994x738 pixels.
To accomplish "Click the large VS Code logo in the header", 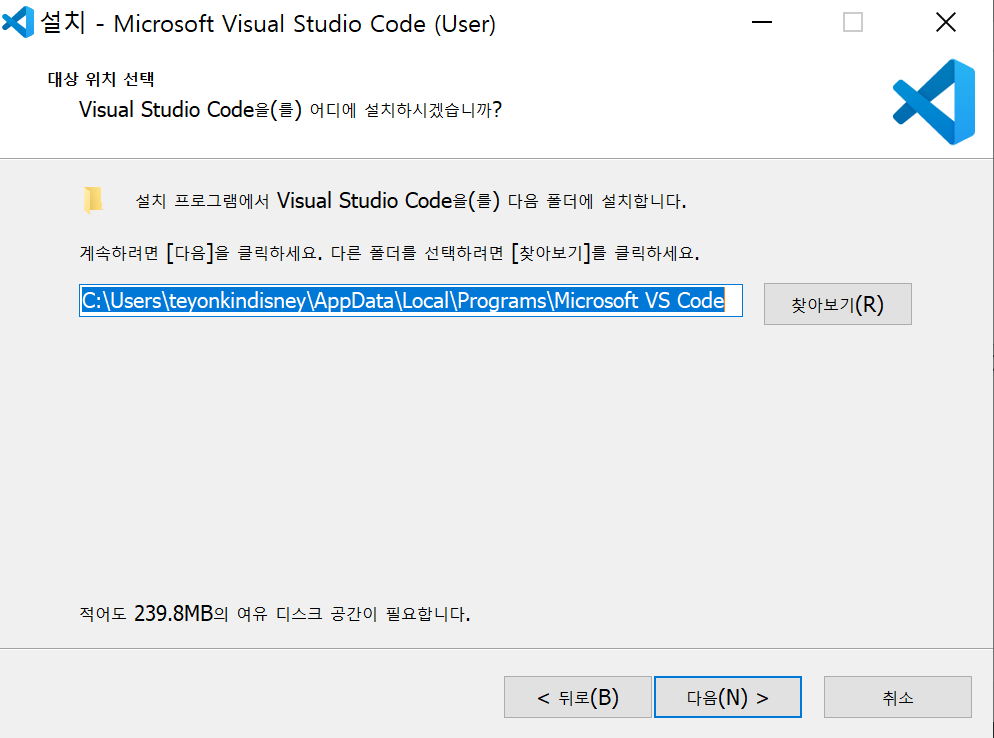I will [934, 102].
